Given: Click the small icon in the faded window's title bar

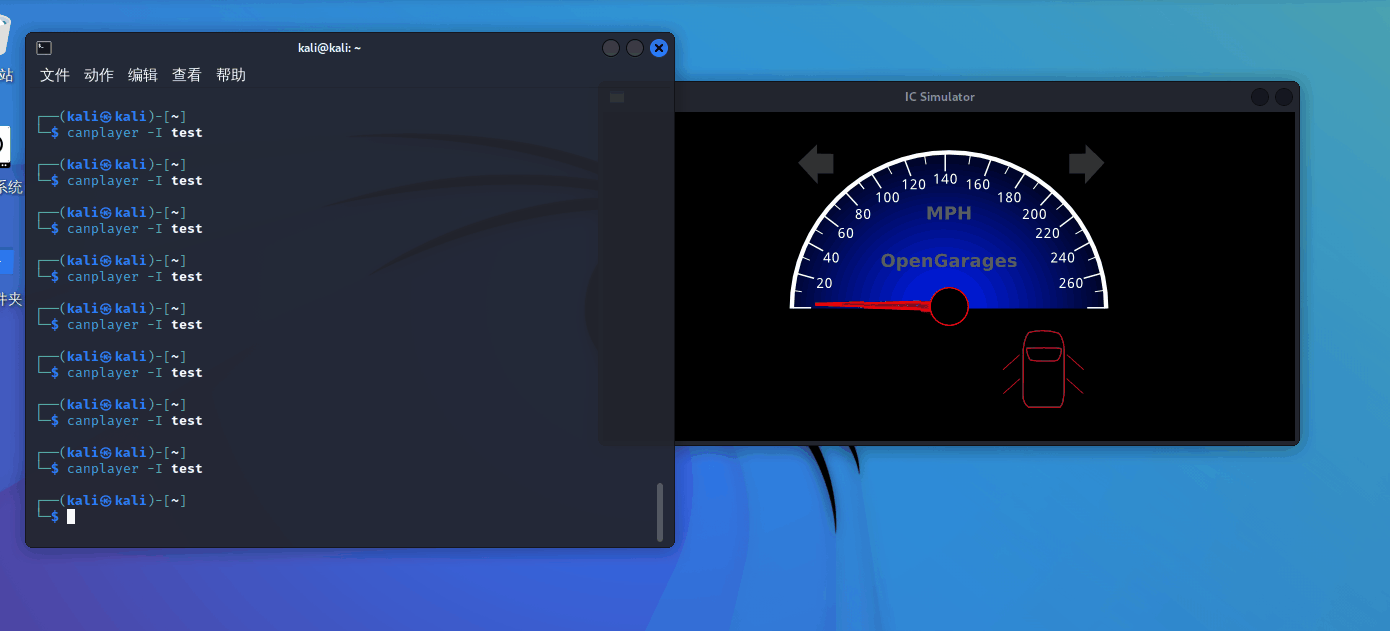Looking at the screenshot, I should click(x=616, y=97).
